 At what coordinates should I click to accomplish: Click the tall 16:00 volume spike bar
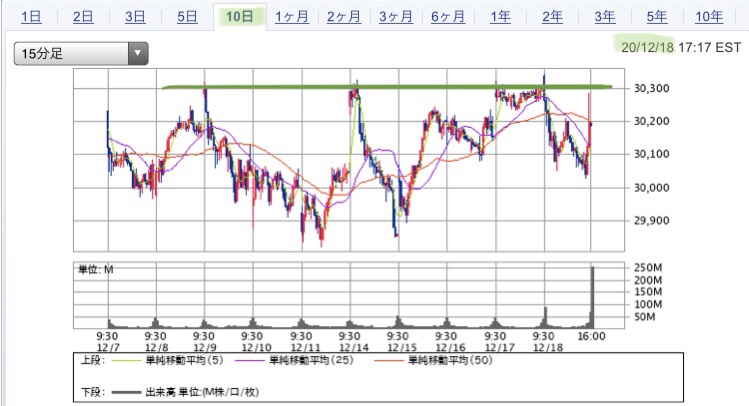[593, 297]
